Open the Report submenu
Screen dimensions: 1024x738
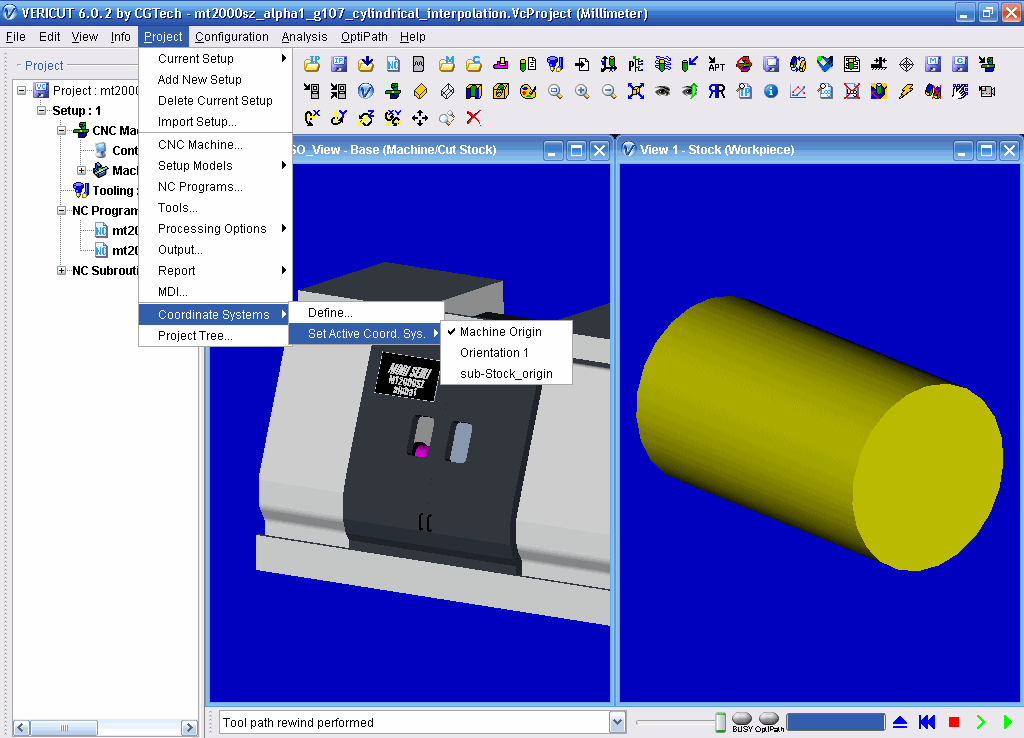click(x=215, y=270)
